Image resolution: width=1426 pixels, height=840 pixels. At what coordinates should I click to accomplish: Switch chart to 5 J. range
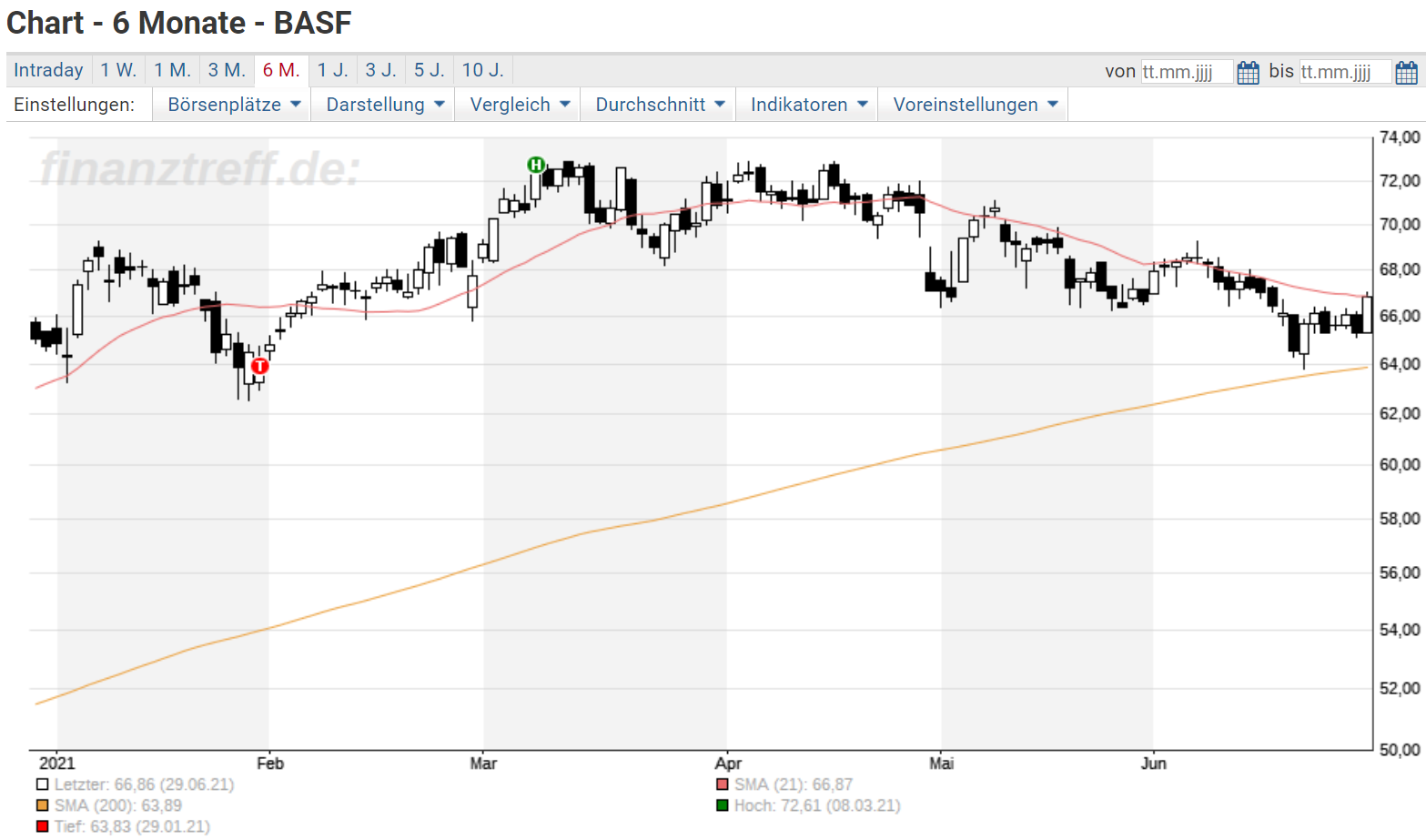(x=430, y=70)
